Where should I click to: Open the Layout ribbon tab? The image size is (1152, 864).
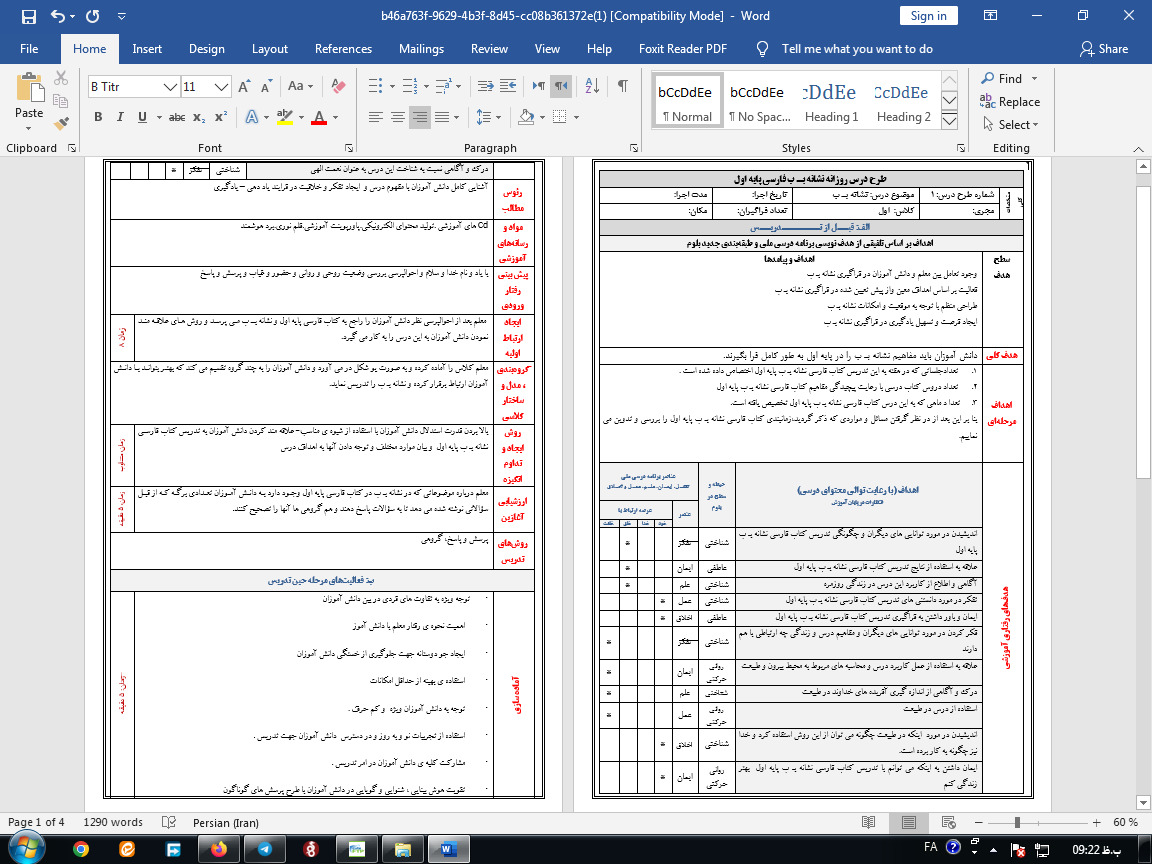(269, 49)
